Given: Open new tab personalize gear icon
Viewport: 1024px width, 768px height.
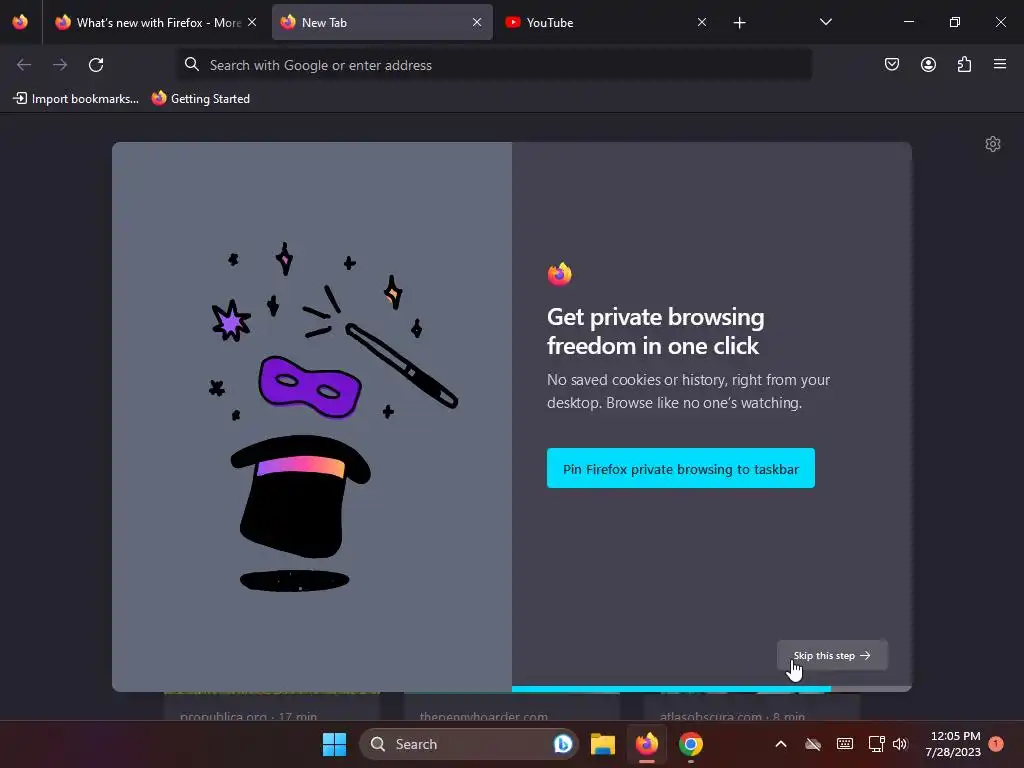Looking at the screenshot, I should (993, 144).
